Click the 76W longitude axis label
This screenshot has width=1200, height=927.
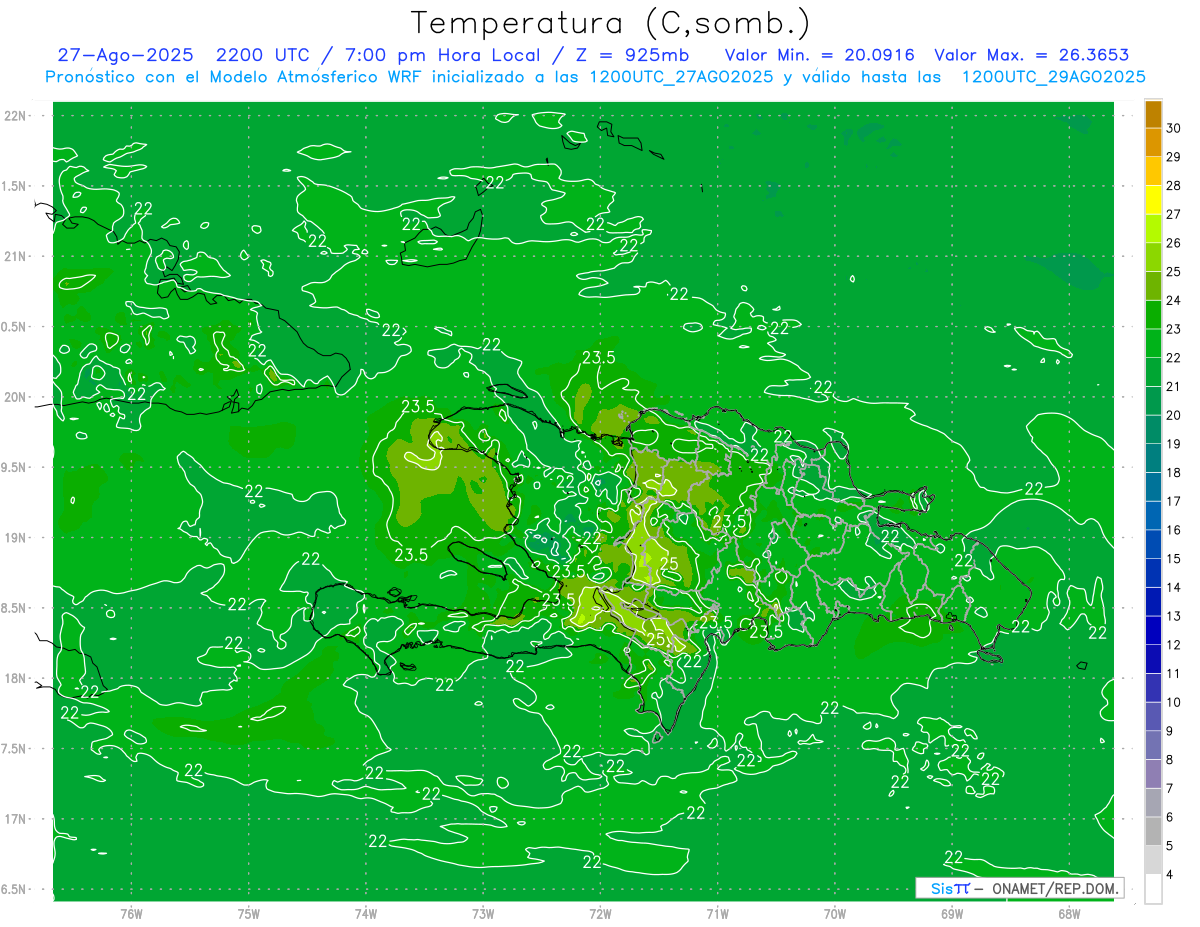pyautogui.click(x=131, y=914)
